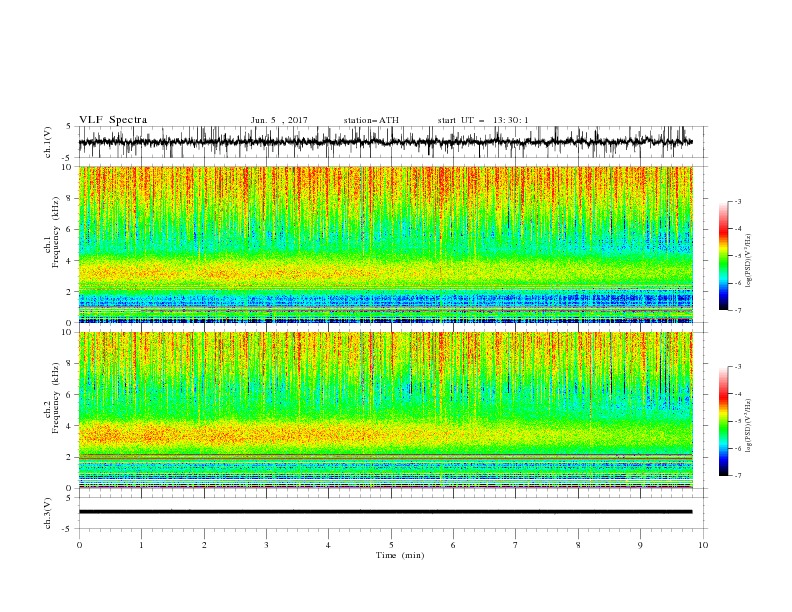
Task: Click the "4" kHz tick on the ch.2 frequency axis
Action: [71, 426]
